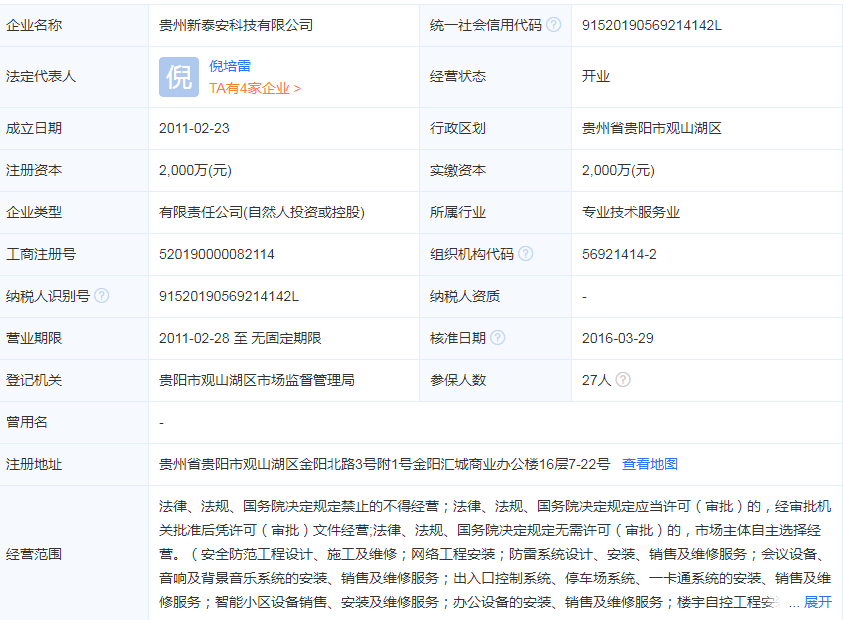
Task: Select the 开业 operating status value
Action: point(595,76)
